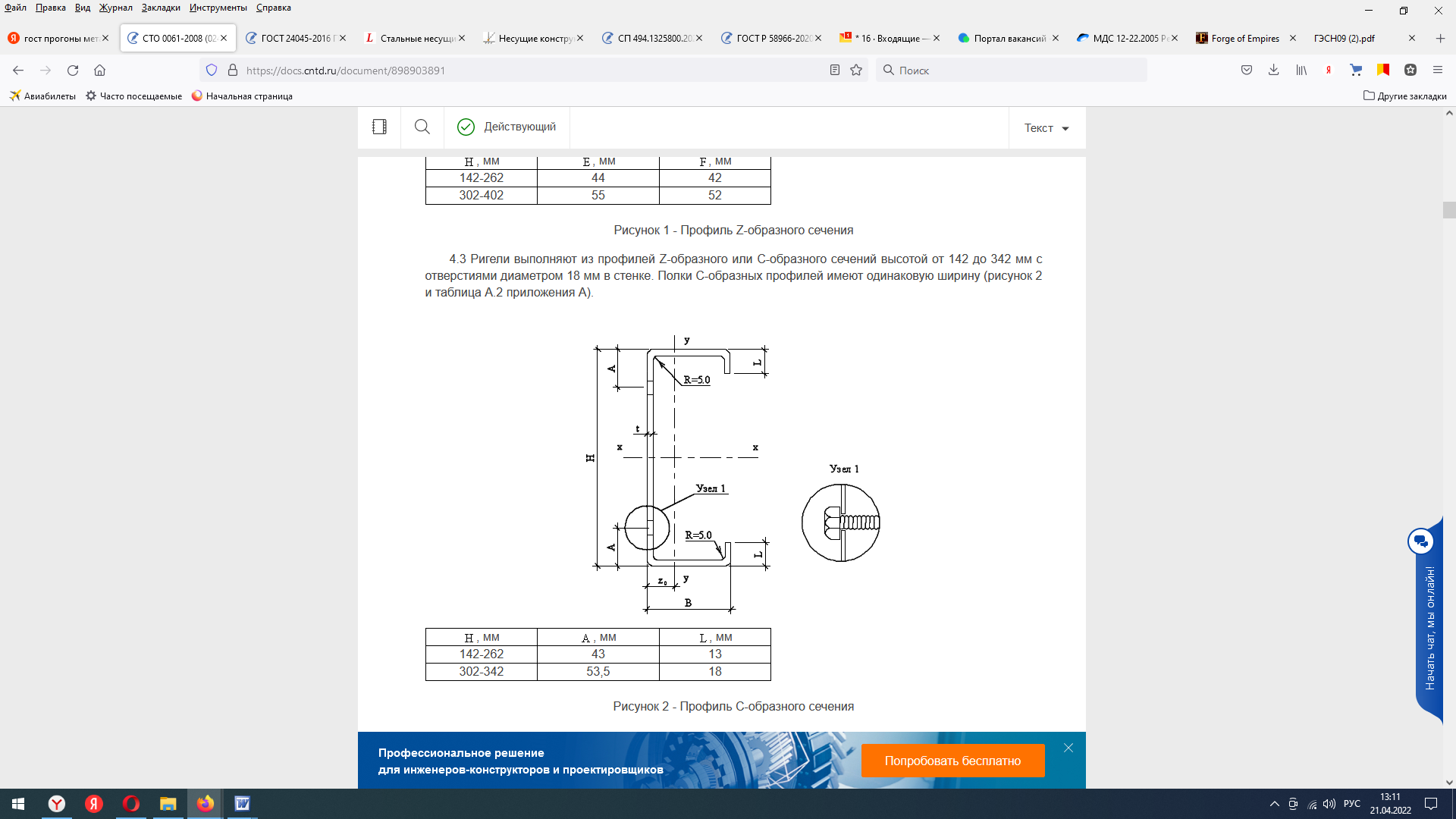Viewport: 1456px width, 819px height.
Task: Expand the Текст dropdown
Action: (x=1046, y=128)
